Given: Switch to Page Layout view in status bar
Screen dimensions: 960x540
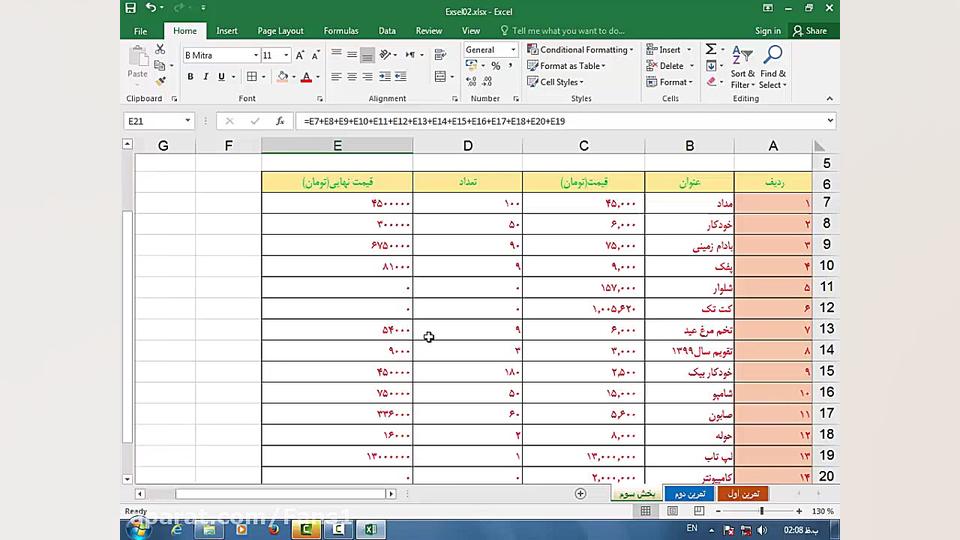Looking at the screenshot, I should click(x=672, y=511).
